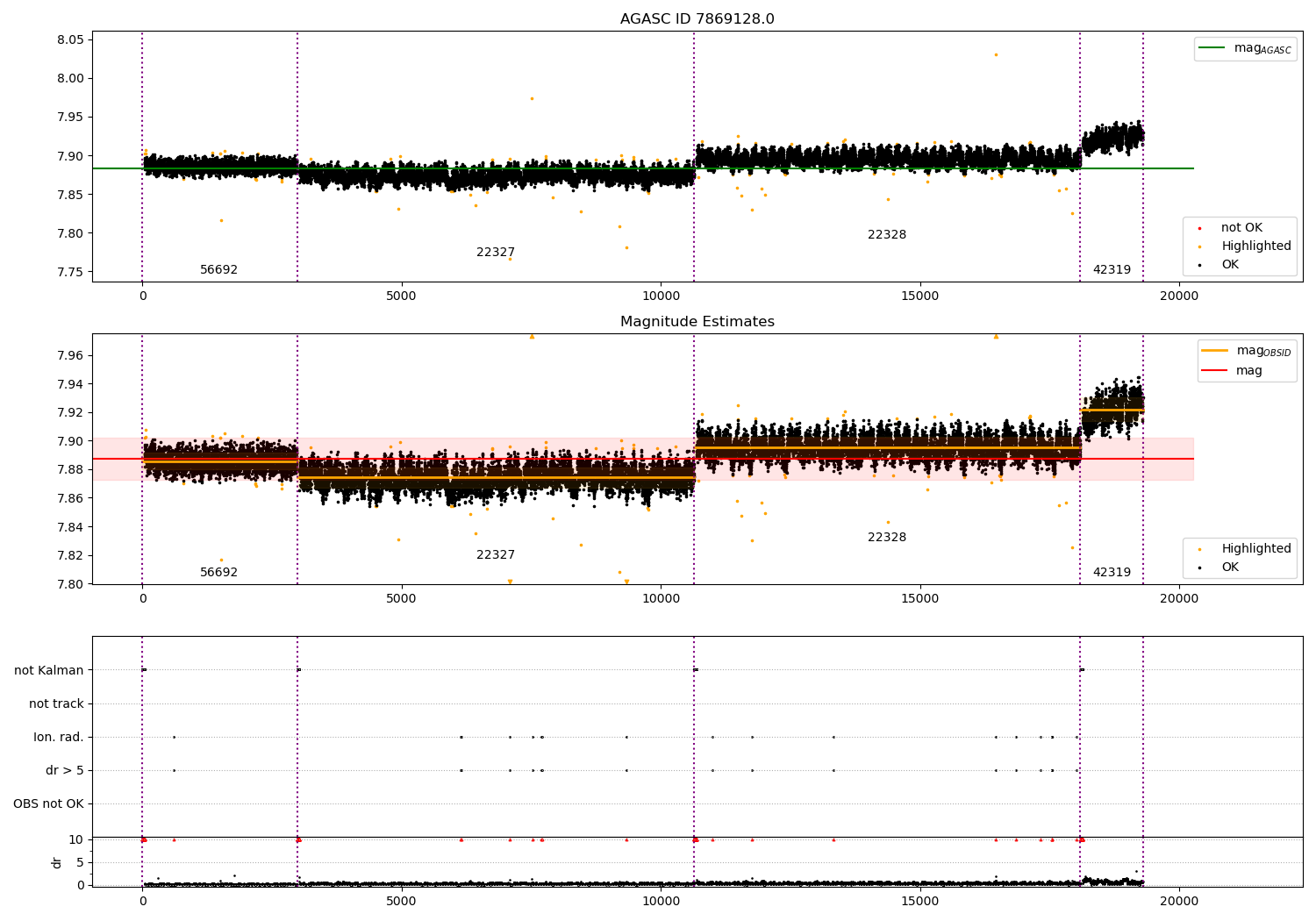This screenshot has width=1316, height=921.
Task: Click y-axis tick 7.96 in Magnitude Estimates plot
Action: [71, 355]
